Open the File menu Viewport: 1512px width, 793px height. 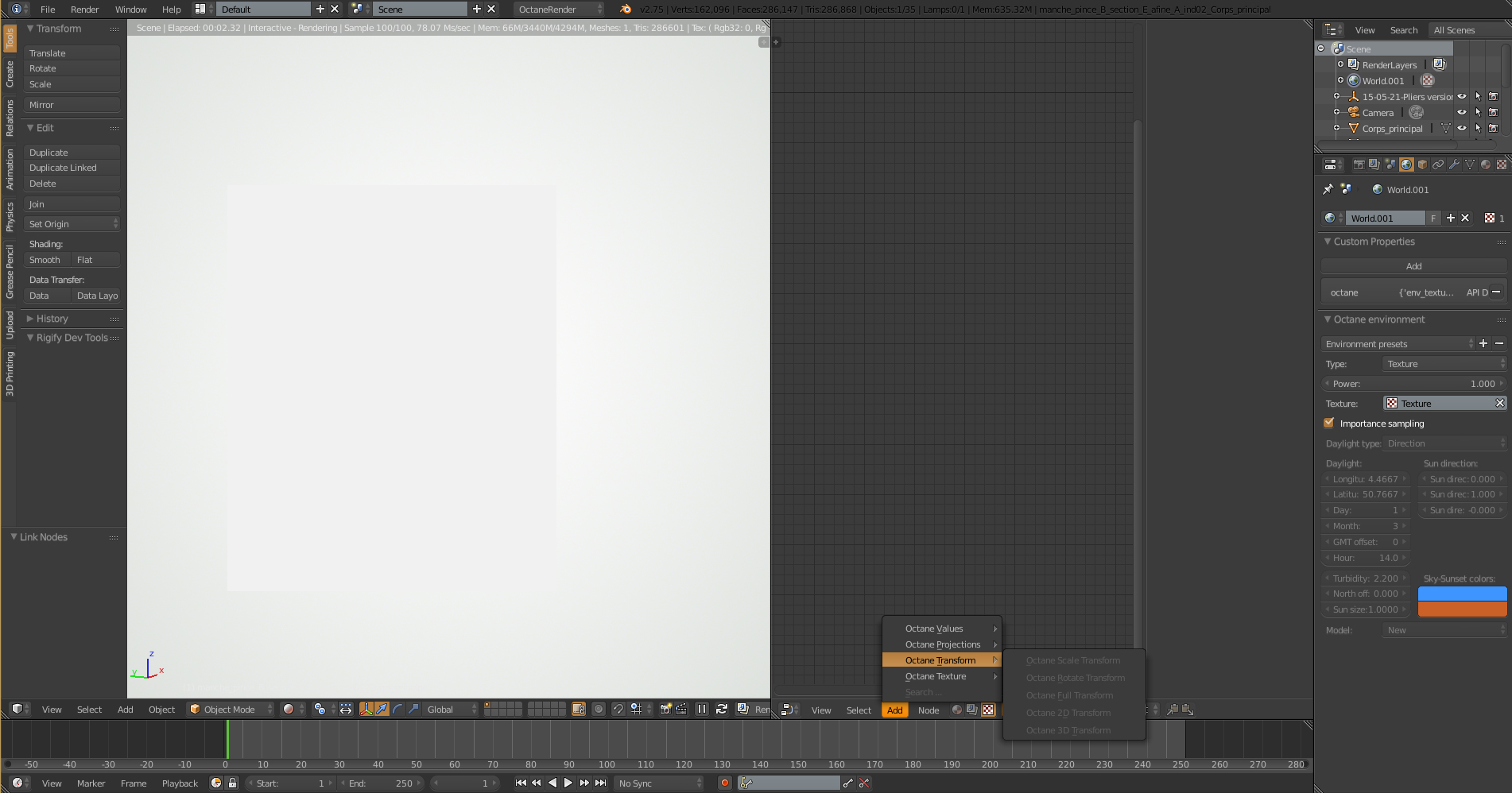click(x=48, y=10)
